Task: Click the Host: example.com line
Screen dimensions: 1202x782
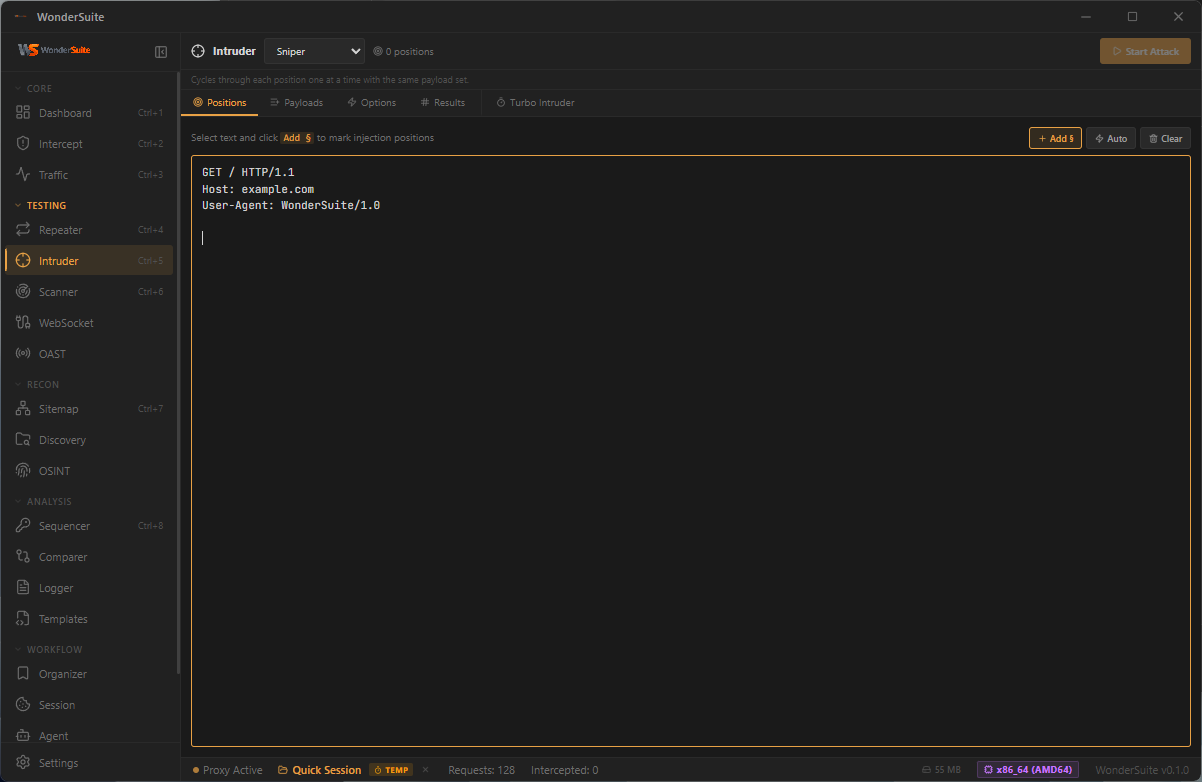Action: [258, 189]
